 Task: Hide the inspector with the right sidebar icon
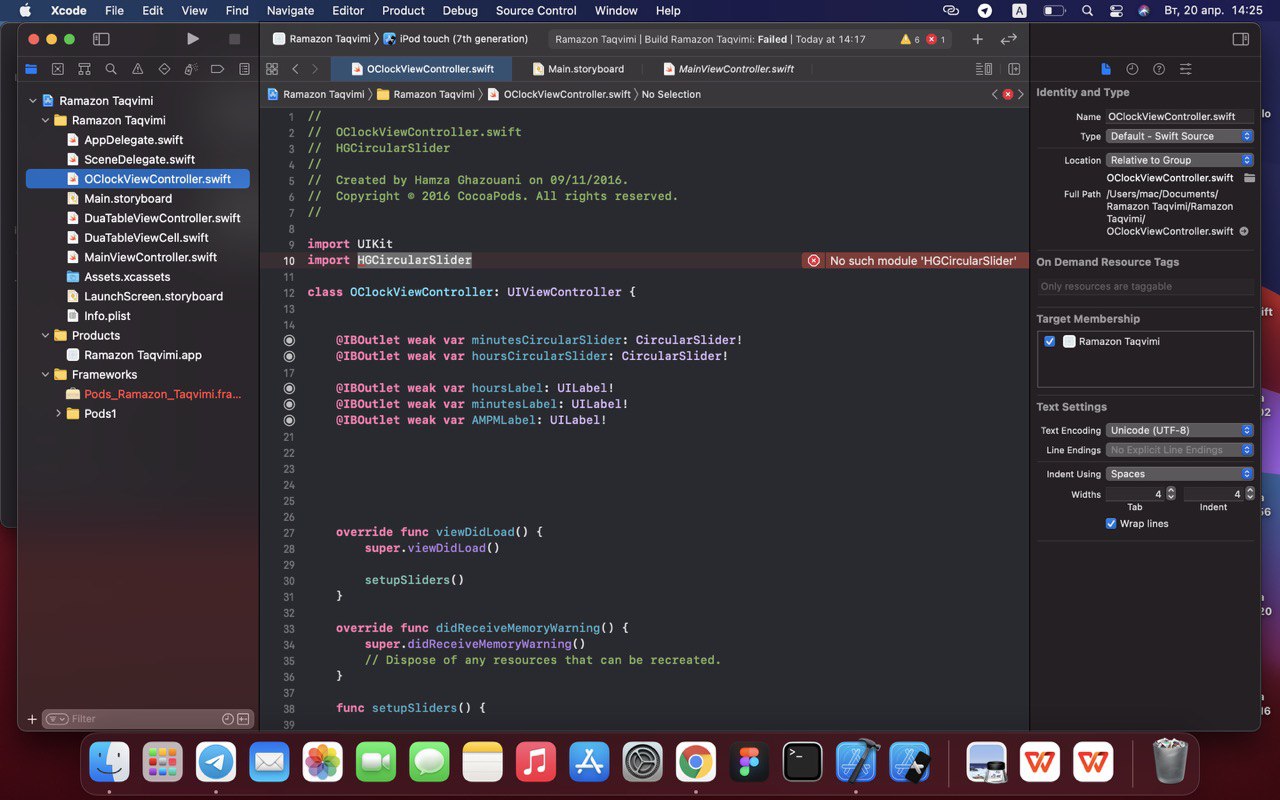[1240, 39]
